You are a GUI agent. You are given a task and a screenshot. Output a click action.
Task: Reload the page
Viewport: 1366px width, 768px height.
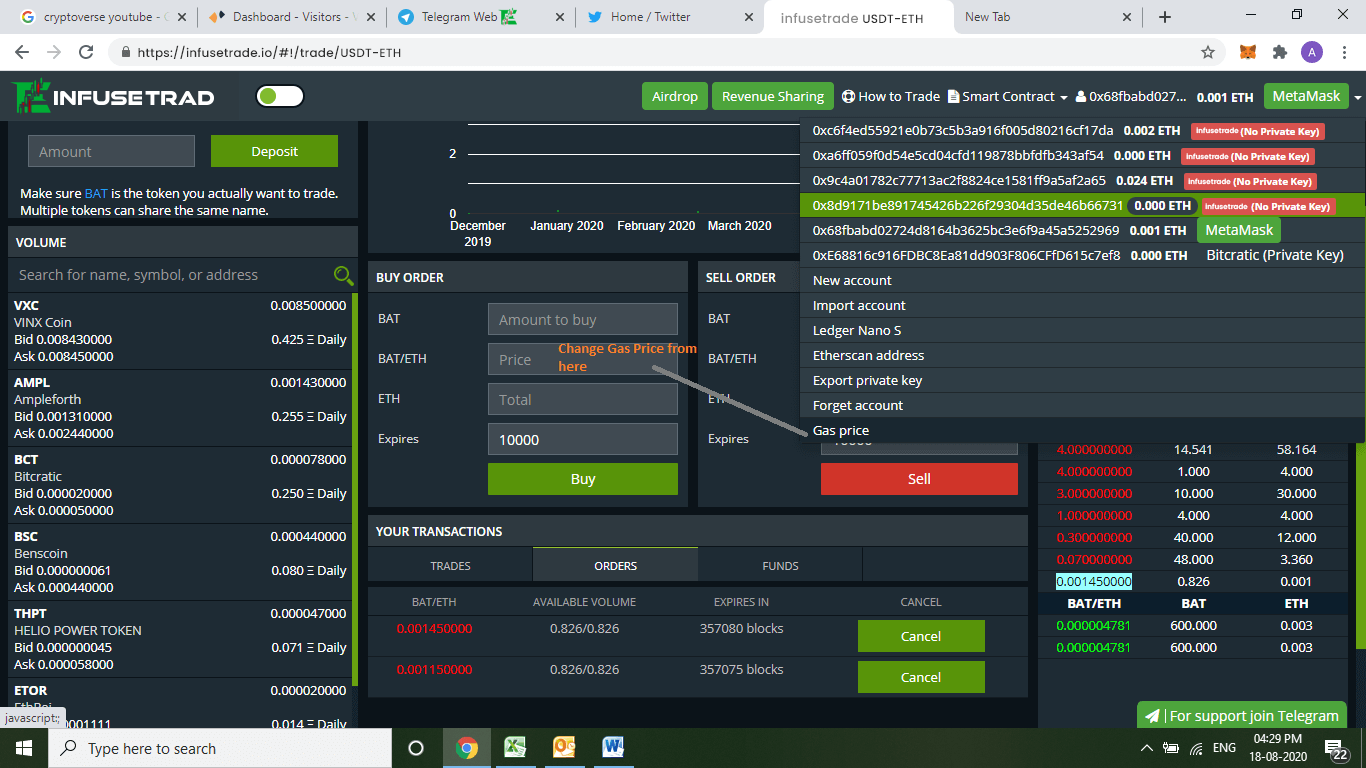click(86, 52)
